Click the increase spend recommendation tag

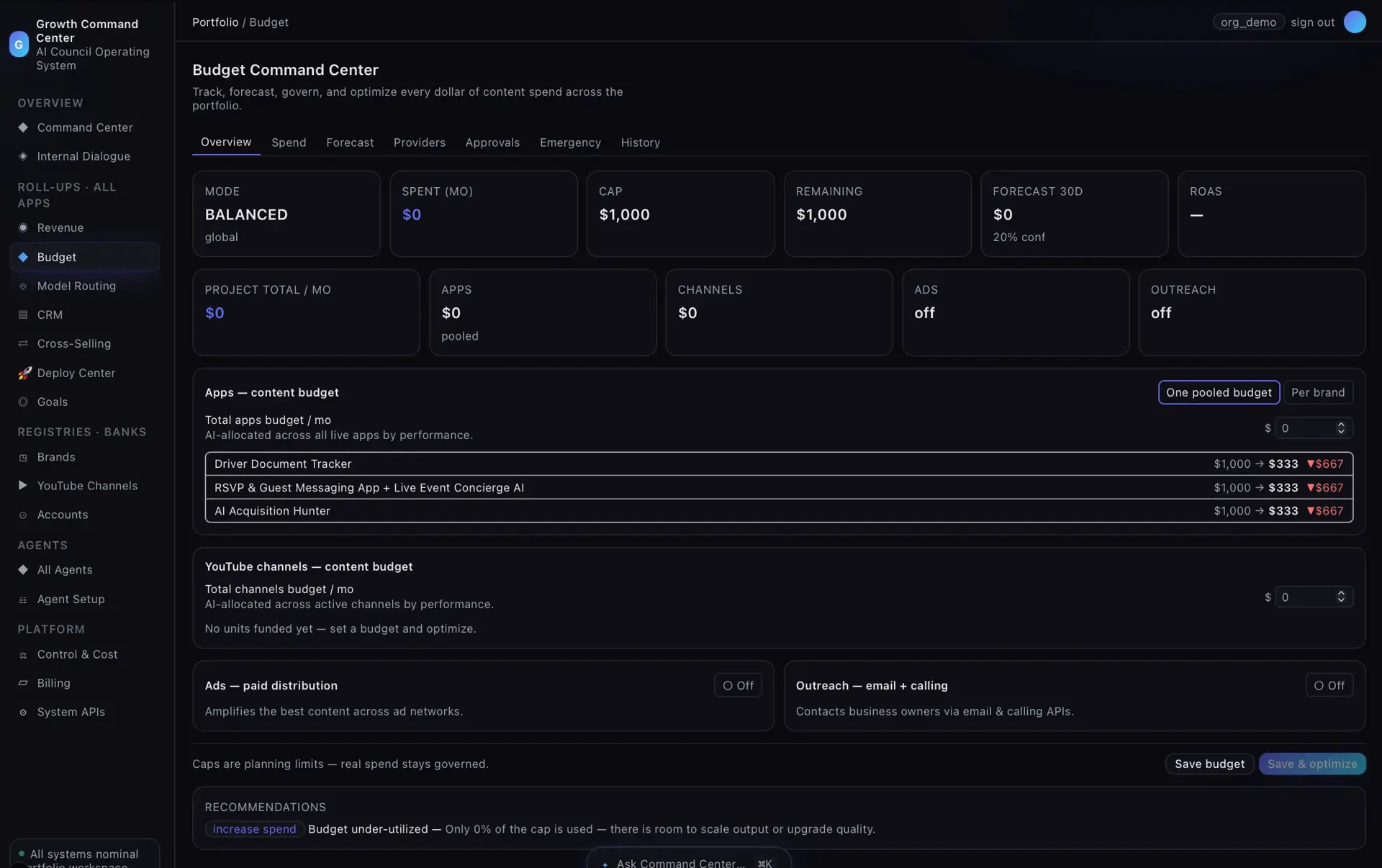tap(254, 829)
